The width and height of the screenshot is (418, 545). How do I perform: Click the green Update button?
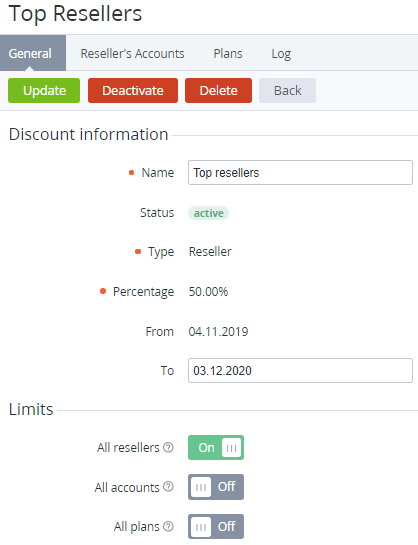44,90
